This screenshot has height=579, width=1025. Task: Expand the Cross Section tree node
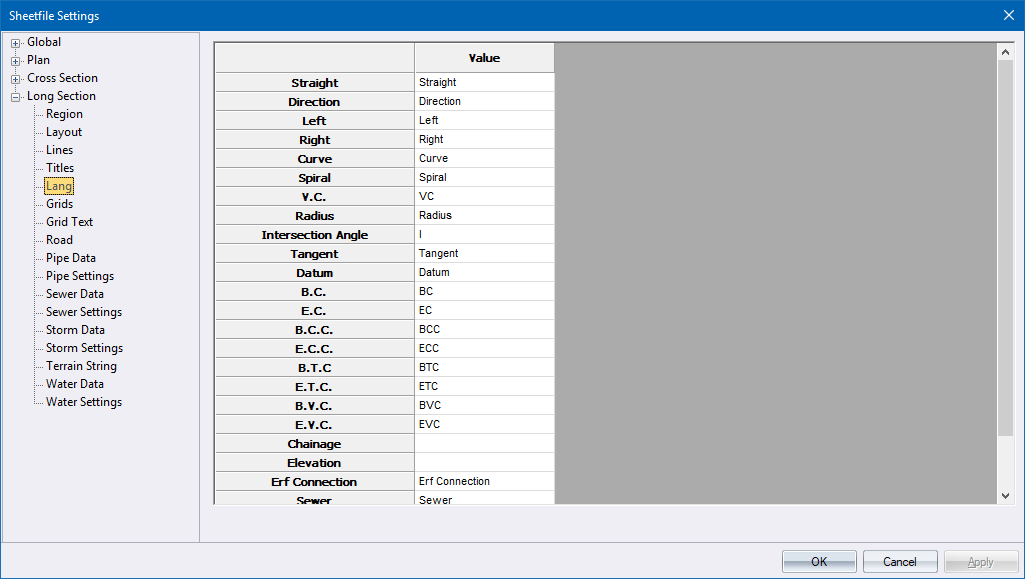pos(16,79)
